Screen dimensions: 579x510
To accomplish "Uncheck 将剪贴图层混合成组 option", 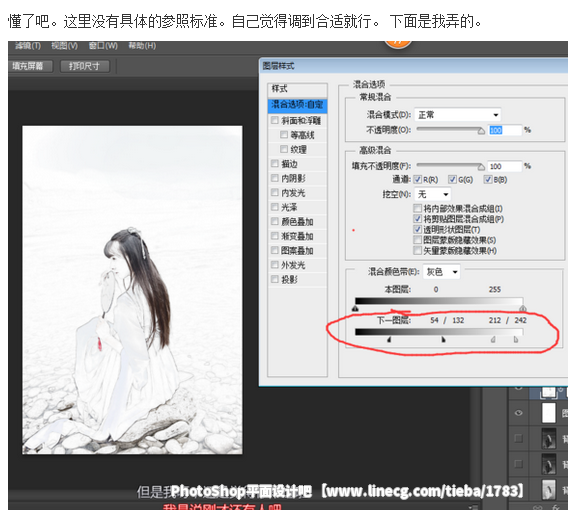I will [418, 219].
